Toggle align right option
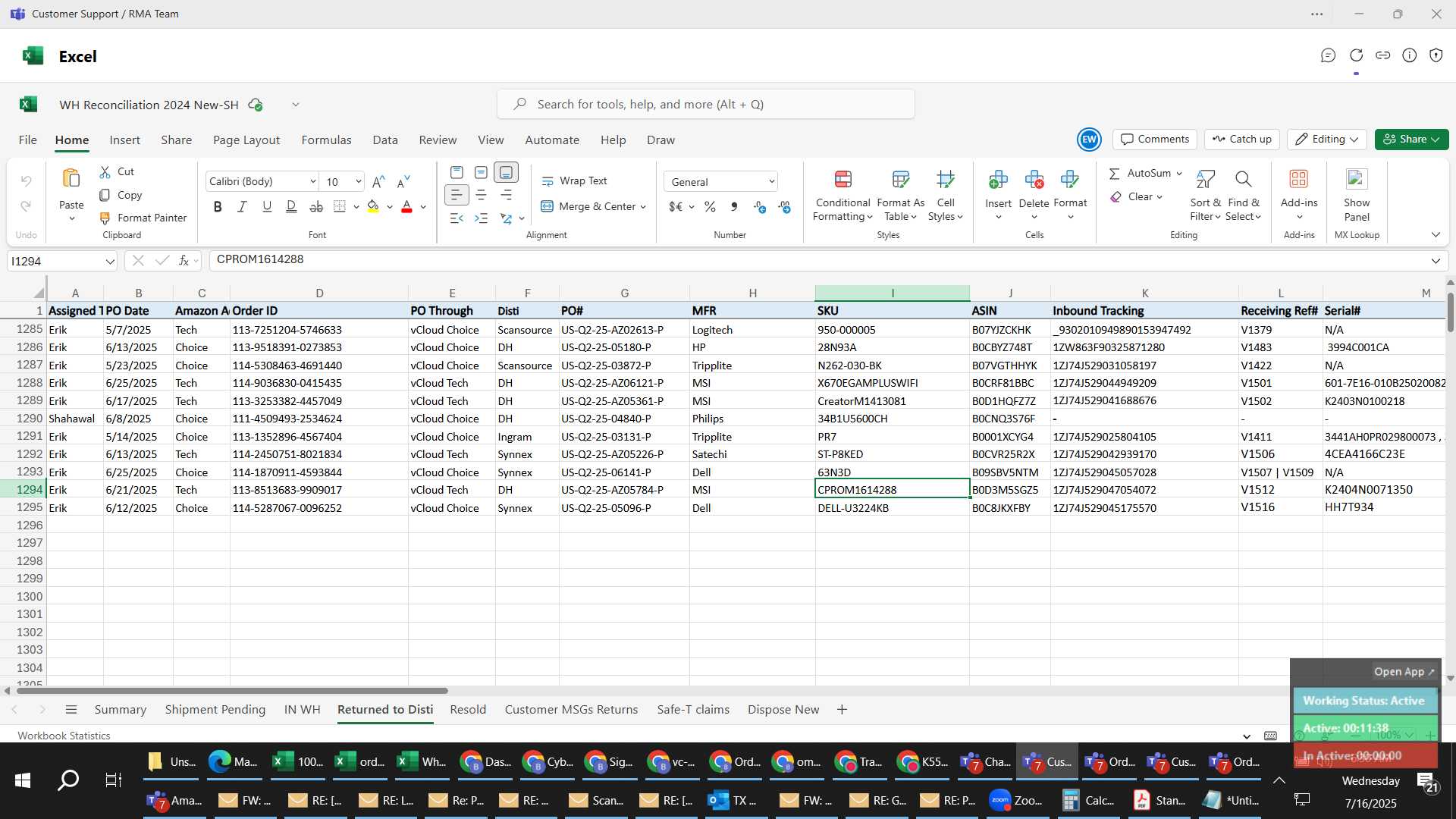The image size is (1456, 819). [506, 195]
